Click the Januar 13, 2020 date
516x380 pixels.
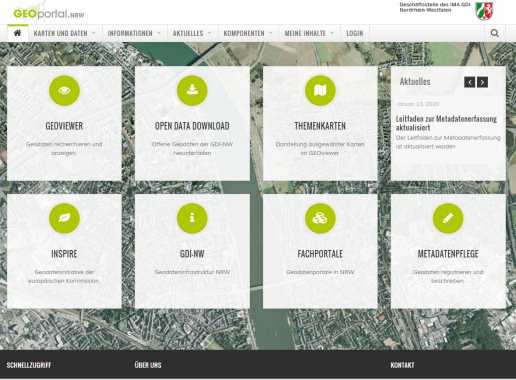417,104
